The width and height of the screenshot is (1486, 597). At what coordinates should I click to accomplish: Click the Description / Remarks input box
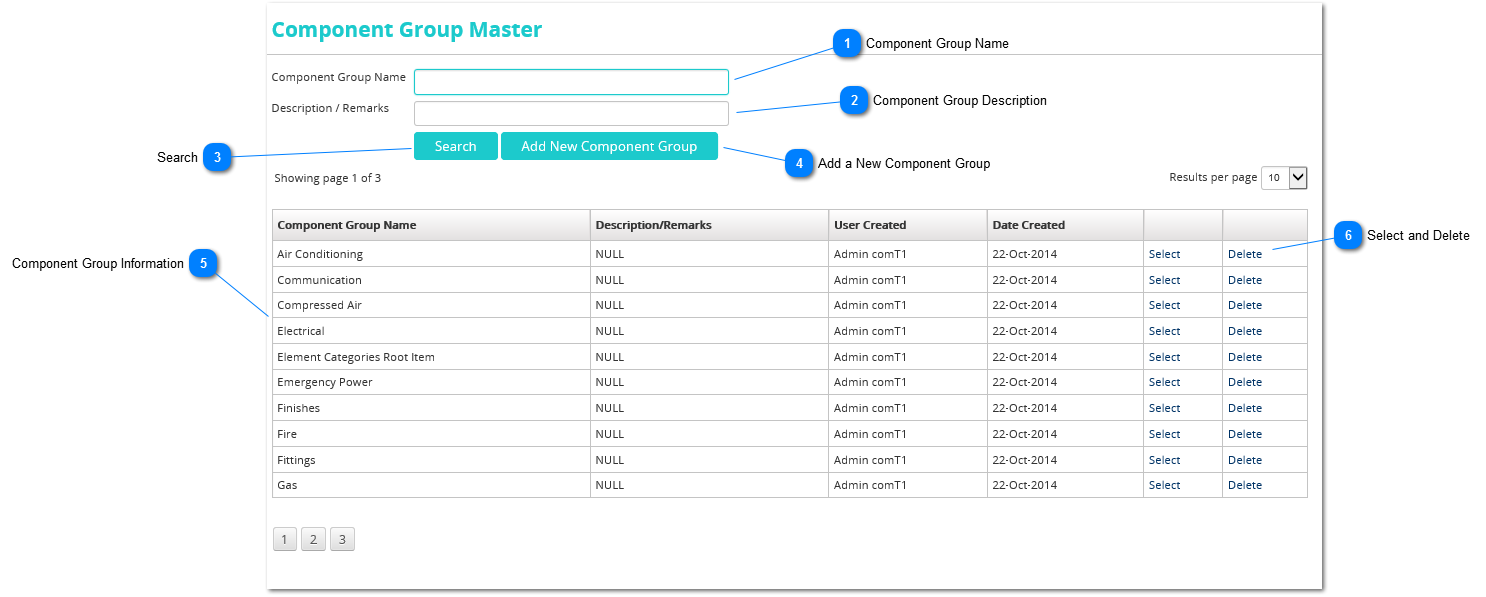click(x=571, y=113)
